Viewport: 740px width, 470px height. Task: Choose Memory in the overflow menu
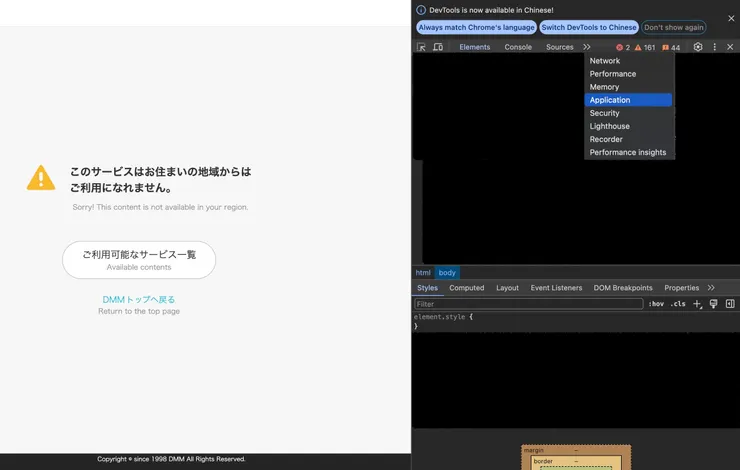click(x=628, y=87)
